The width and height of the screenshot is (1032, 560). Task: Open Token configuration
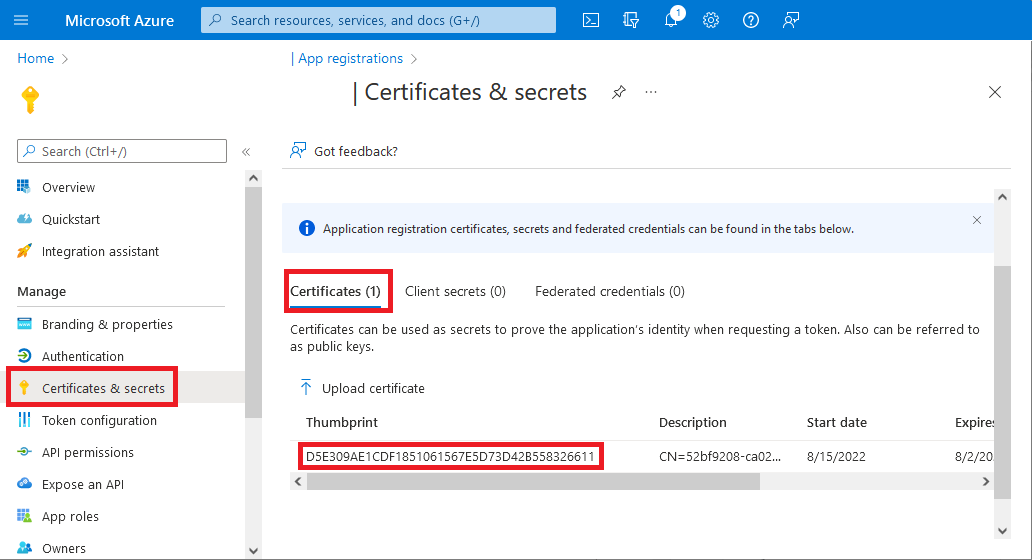(x=99, y=420)
